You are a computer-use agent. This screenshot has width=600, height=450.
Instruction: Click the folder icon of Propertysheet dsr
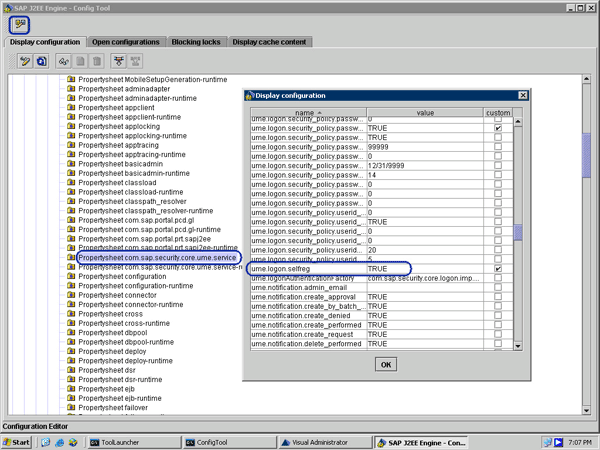coord(71,370)
